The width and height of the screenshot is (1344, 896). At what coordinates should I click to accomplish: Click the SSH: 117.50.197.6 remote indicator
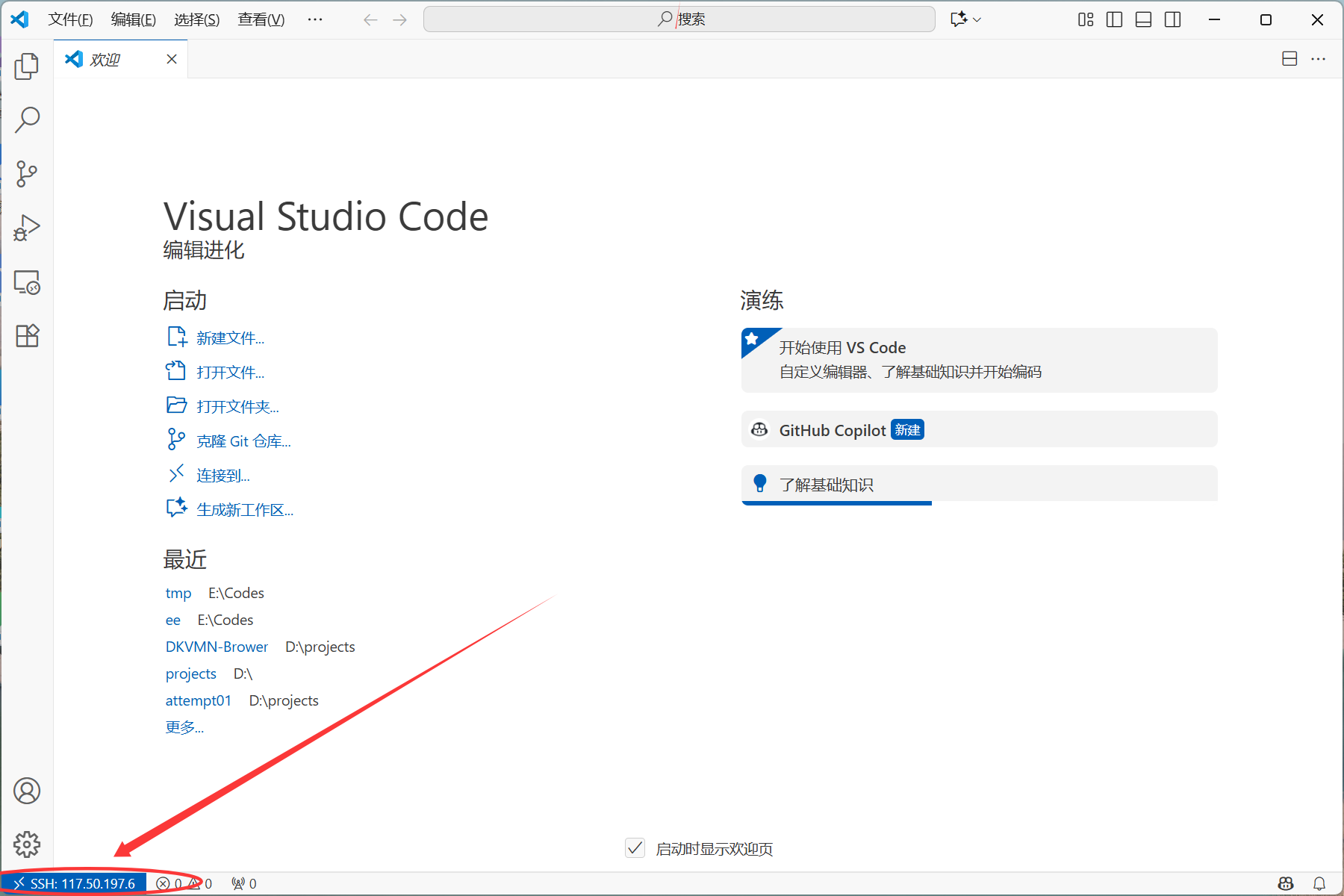(x=73, y=884)
